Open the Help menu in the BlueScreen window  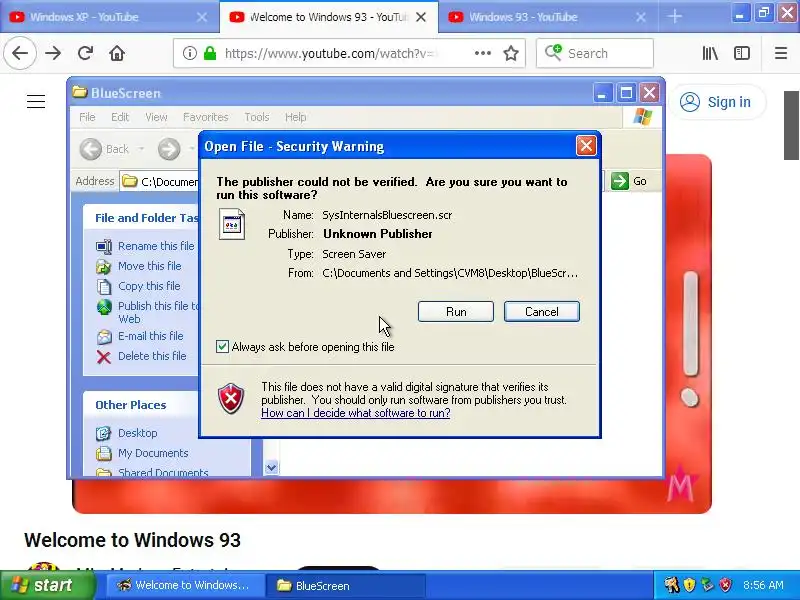295,117
